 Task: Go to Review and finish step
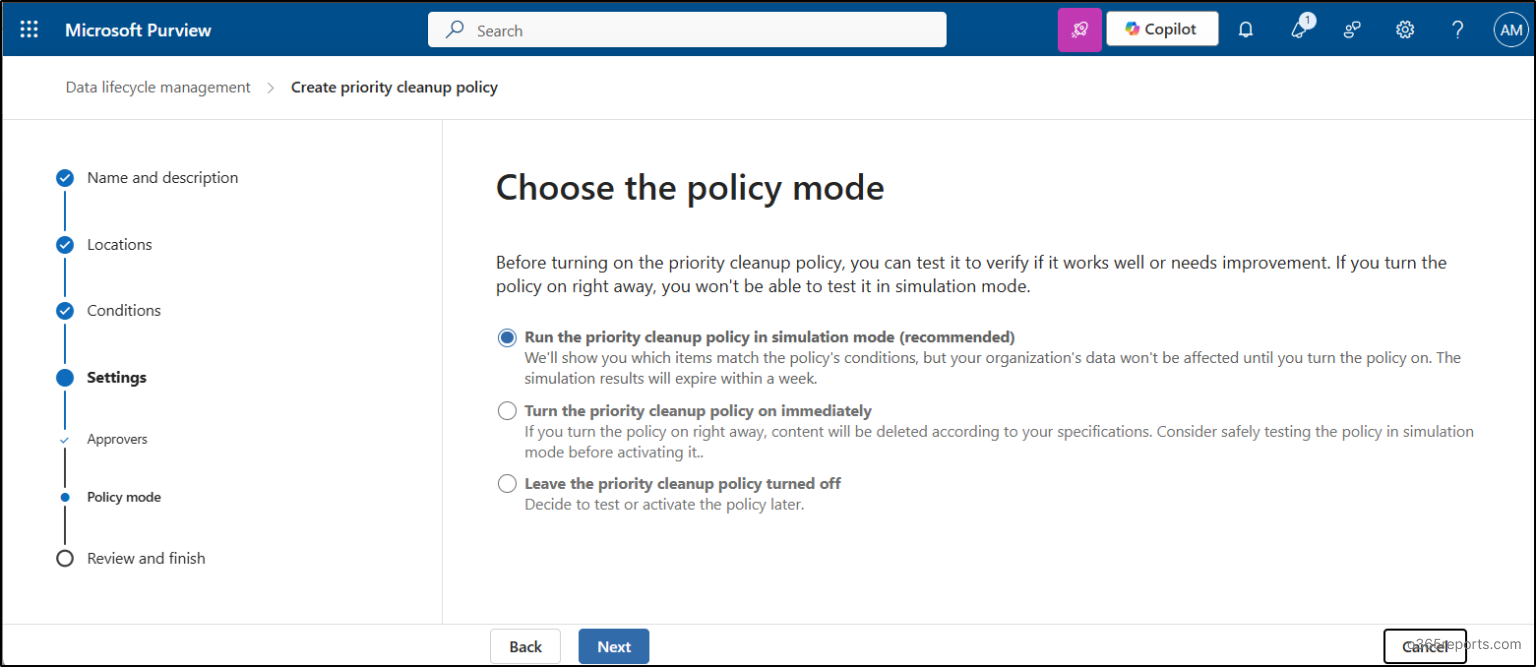click(x=146, y=558)
